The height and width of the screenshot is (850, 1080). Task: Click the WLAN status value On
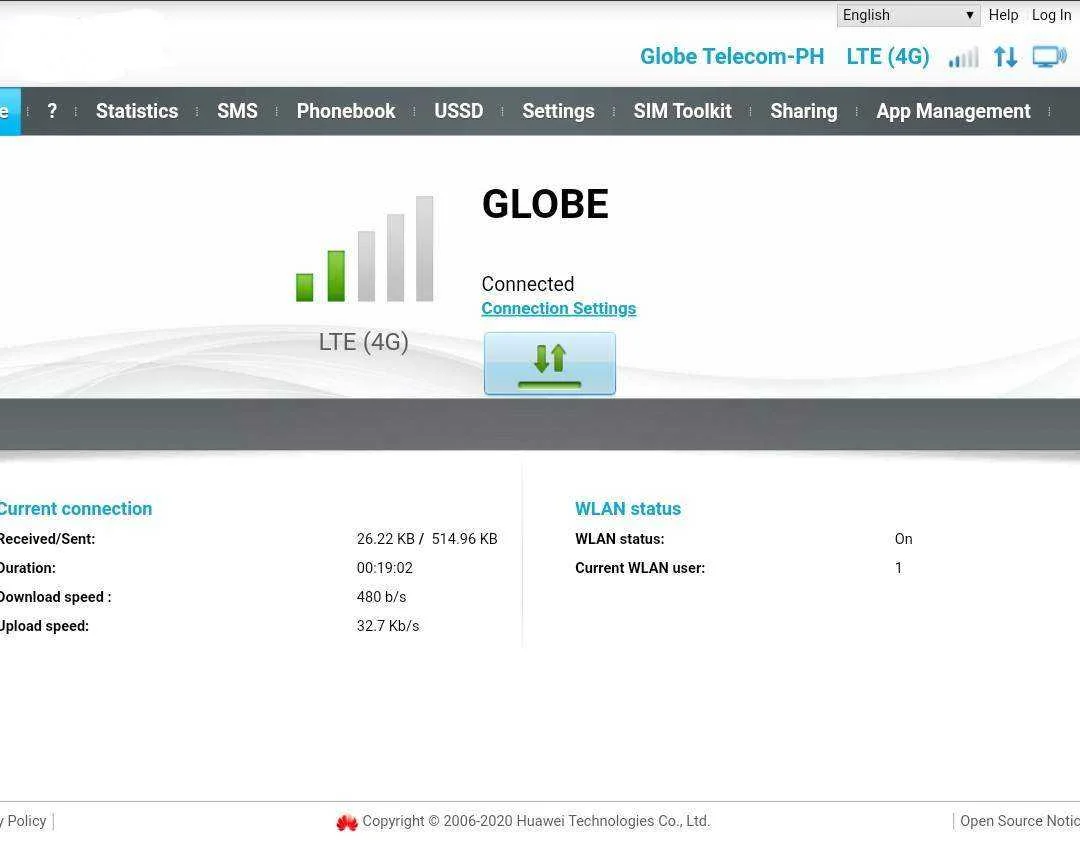pyautogui.click(x=904, y=539)
